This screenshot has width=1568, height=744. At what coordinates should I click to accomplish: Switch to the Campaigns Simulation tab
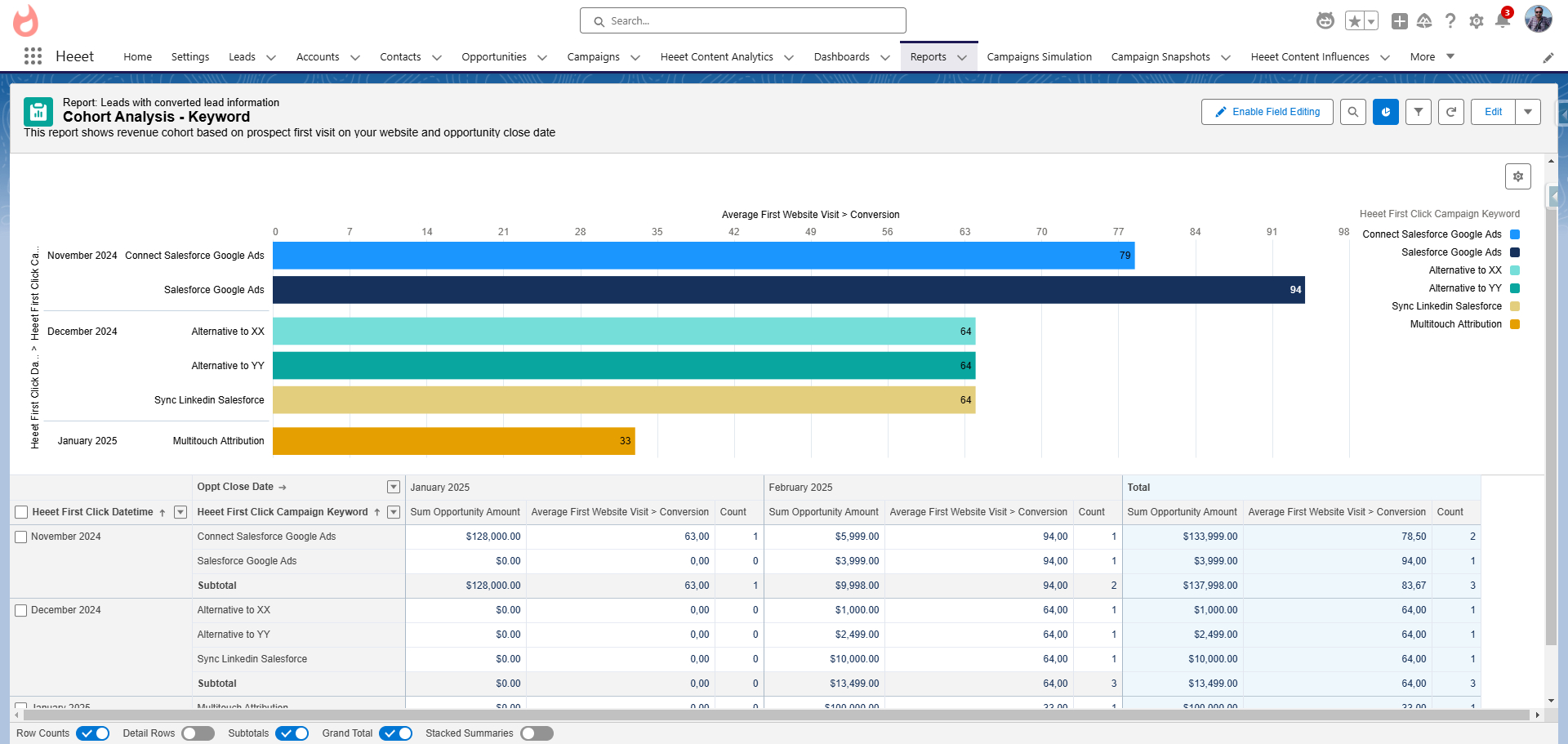click(x=1039, y=57)
